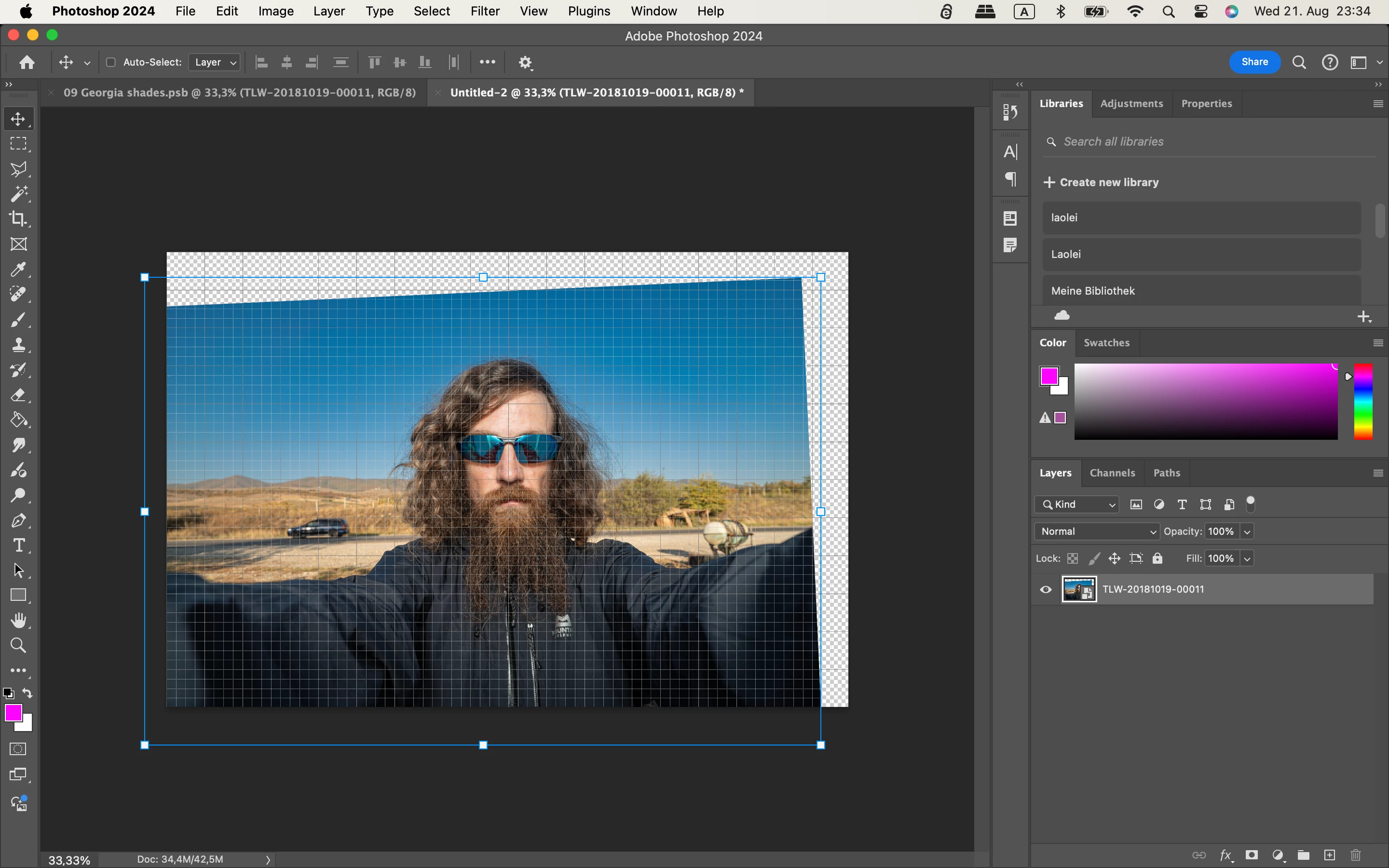
Task: Click the add layer mask icon
Action: click(x=1252, y=855)
